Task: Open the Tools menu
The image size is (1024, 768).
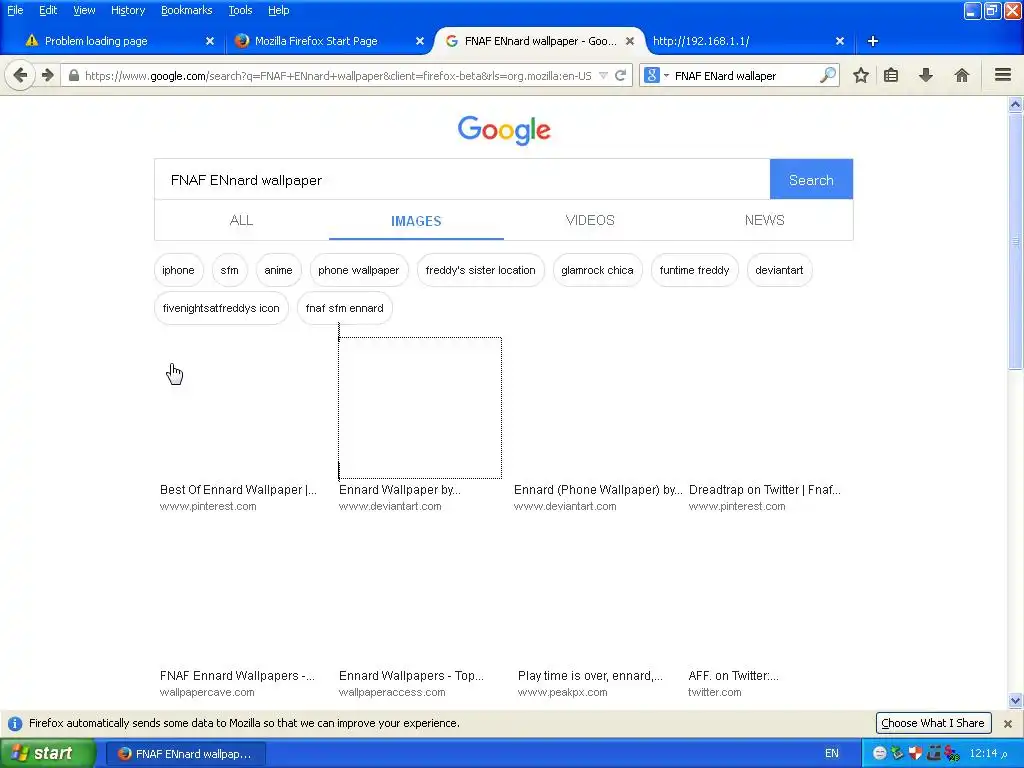Action: 240,10
